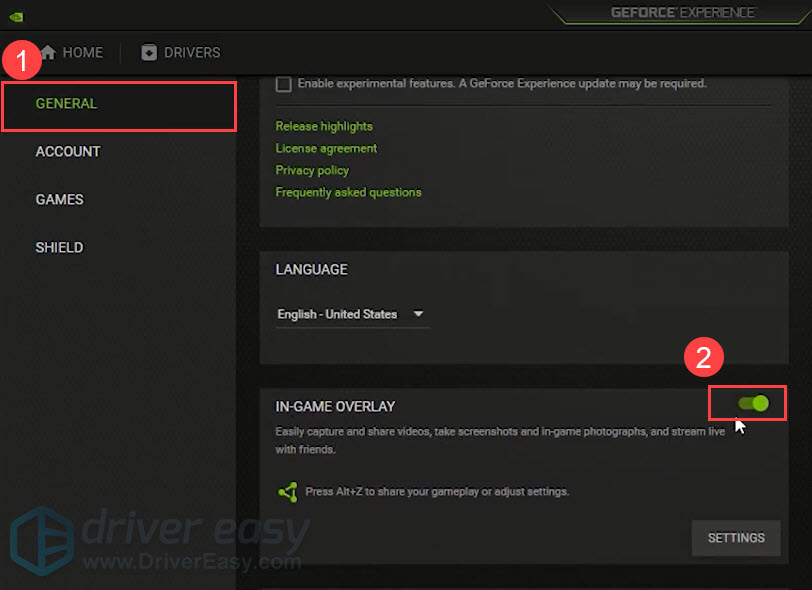812x590 pixels.
Task: Enable the experimental features checkbox
Action: [284, 84]
